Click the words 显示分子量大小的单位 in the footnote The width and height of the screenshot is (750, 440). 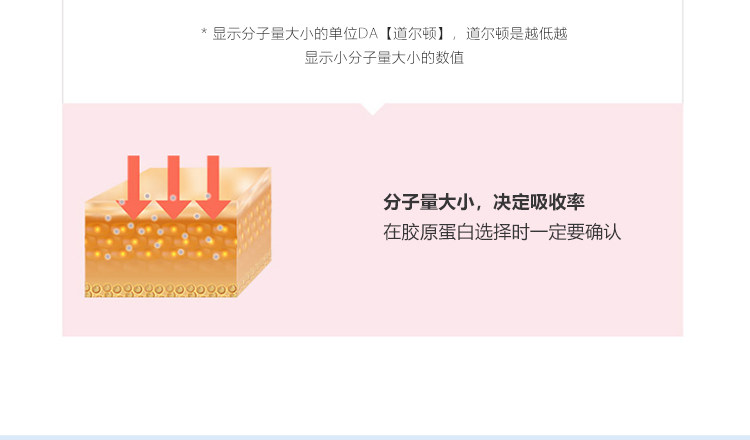tap(285, 33)
